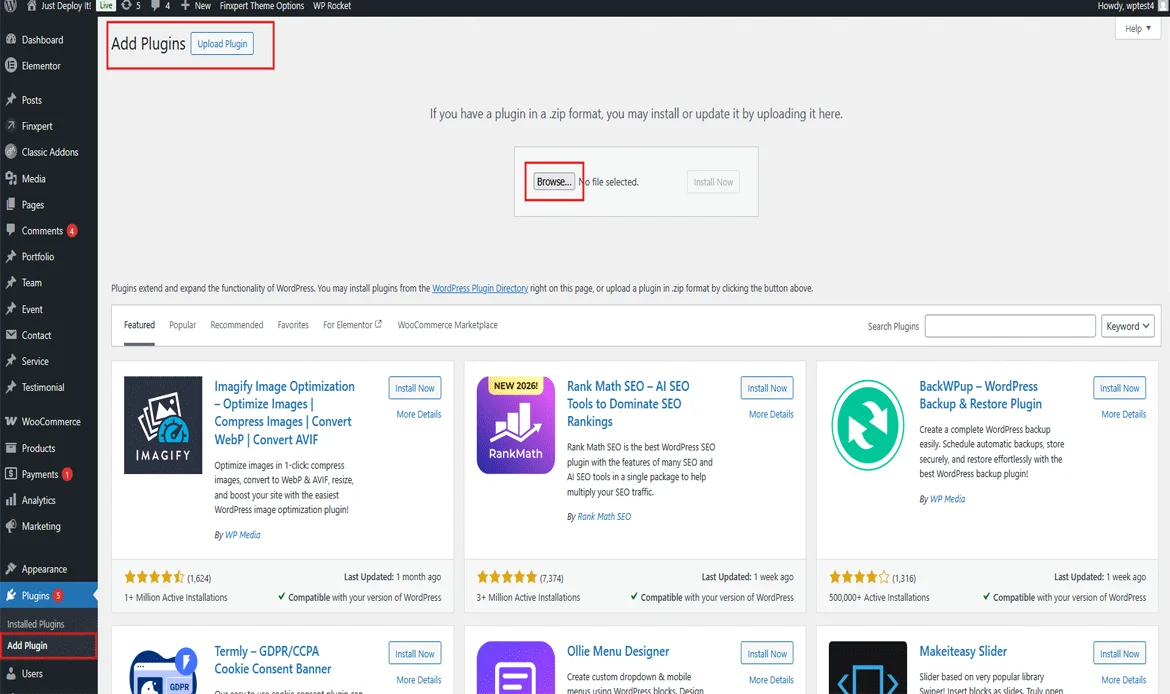Click the WooCommerce logo icon
1170x694 pixels.
click(x=11, y=421)
